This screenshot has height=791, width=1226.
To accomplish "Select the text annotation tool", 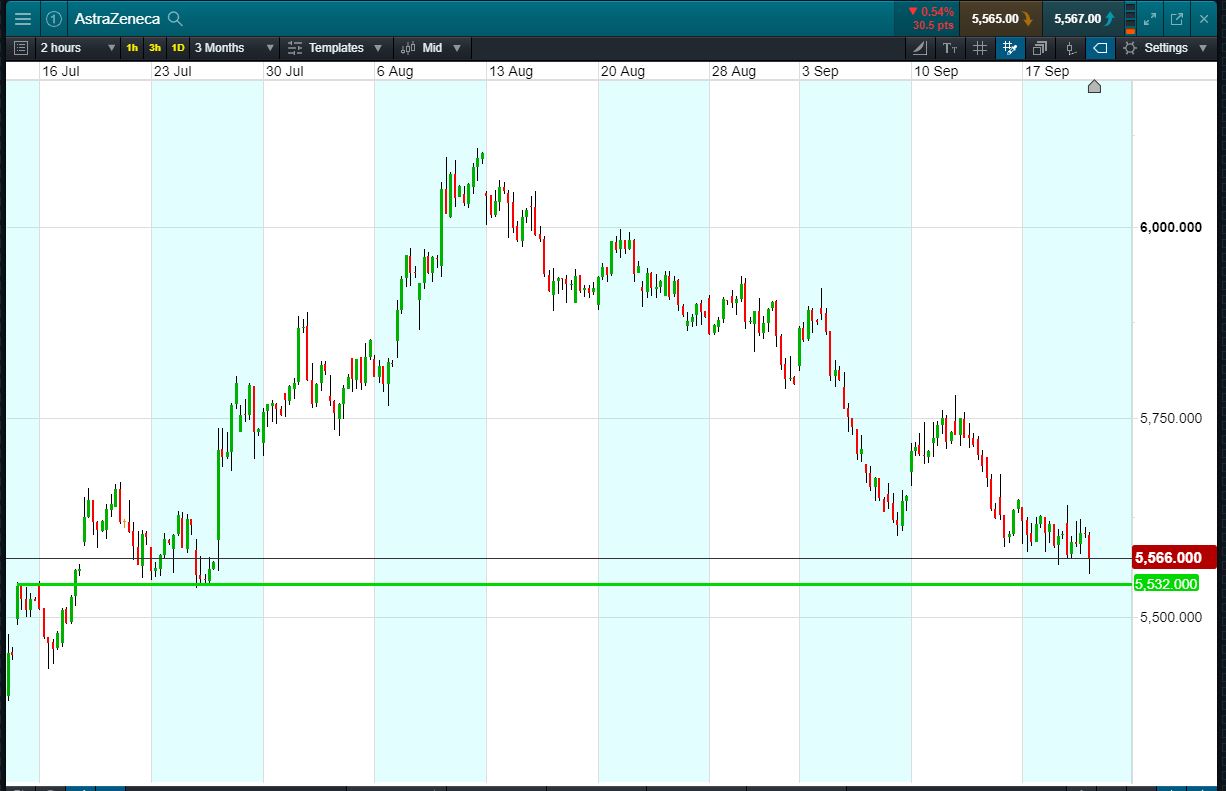I will click(950, 48).
